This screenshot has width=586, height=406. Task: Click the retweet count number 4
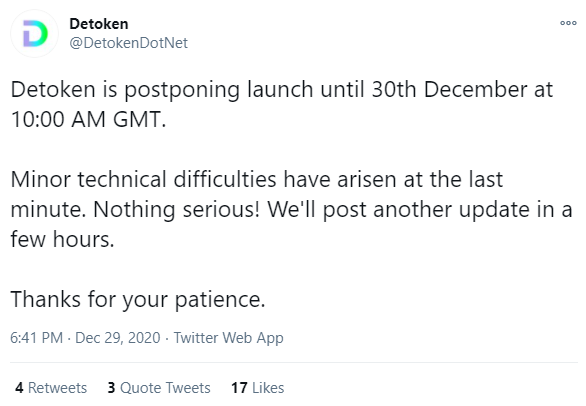[x=19, y=388]
